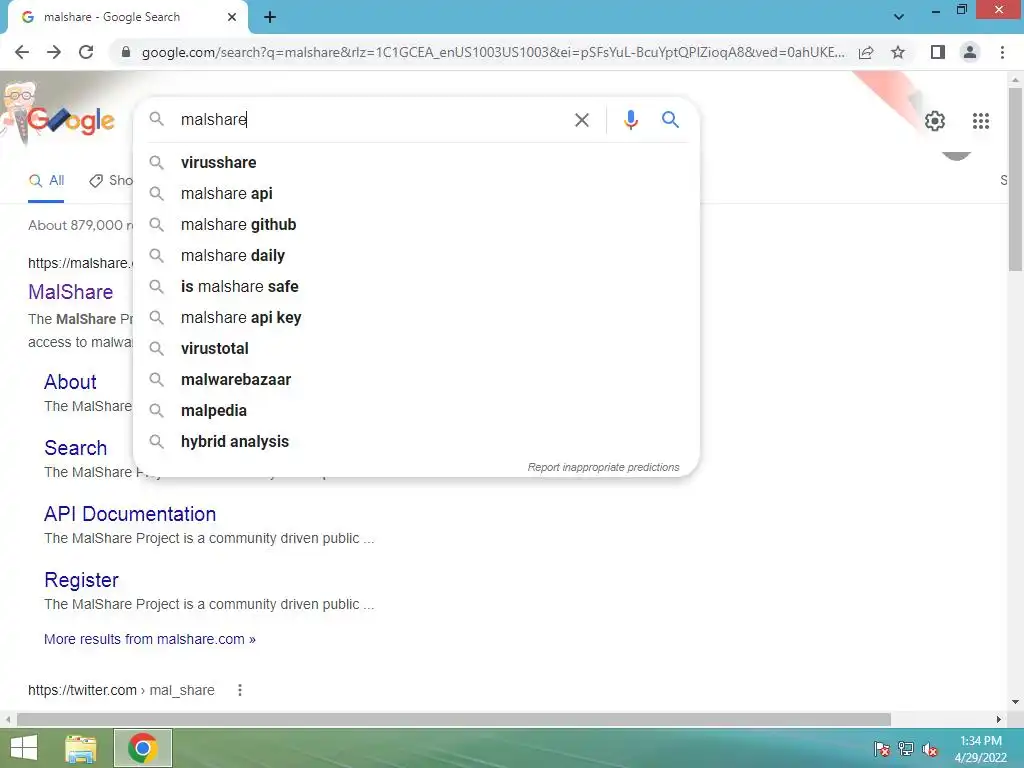View site information via the padlock icon
Image resolution: width=1024 pixels, height=768 pixels.
click(126, 52)
